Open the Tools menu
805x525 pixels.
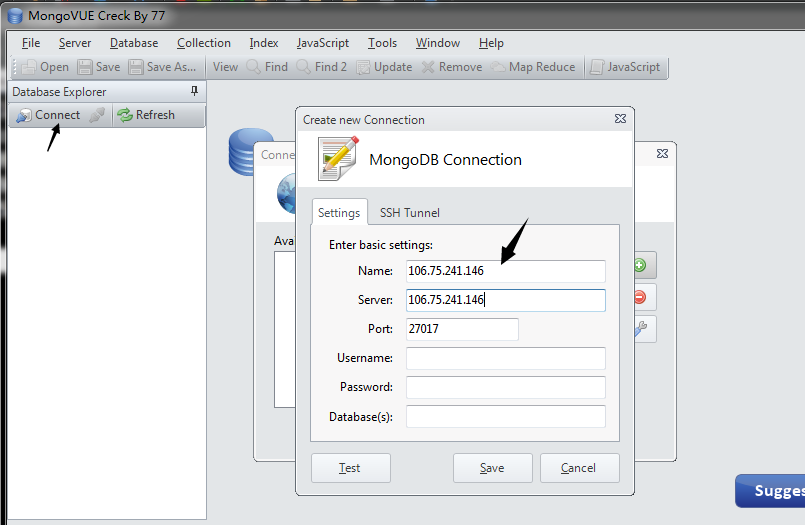382,43
